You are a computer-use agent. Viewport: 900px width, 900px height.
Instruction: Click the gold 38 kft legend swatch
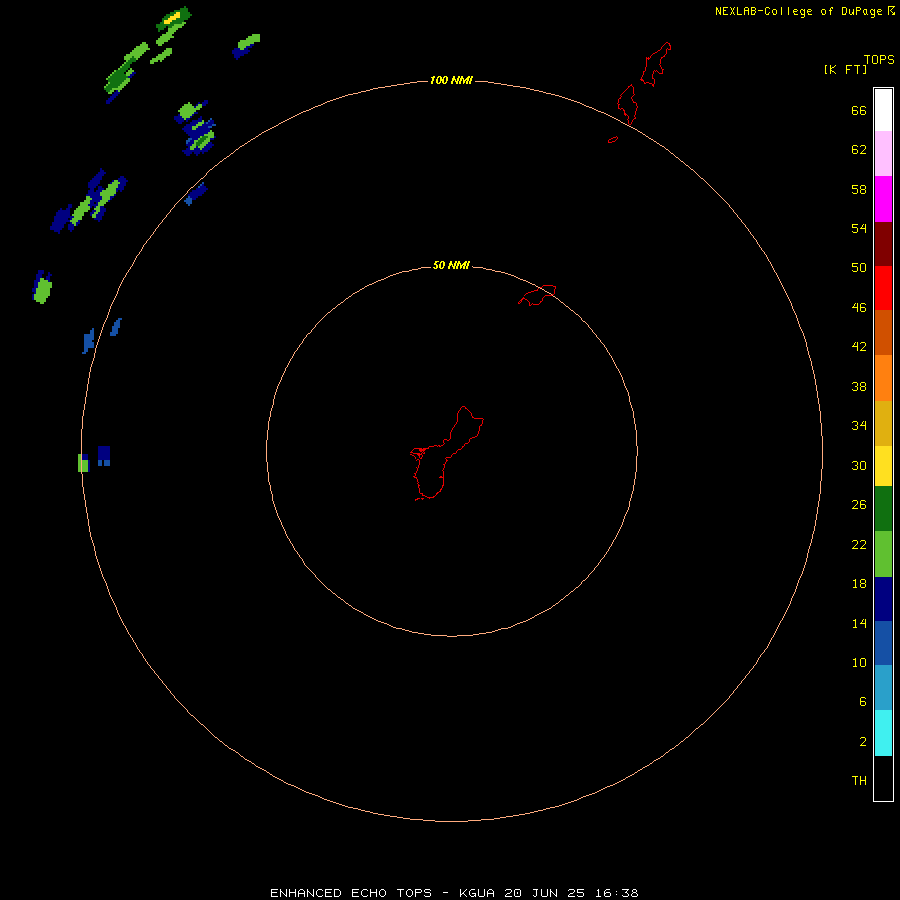tap(883, 423)
